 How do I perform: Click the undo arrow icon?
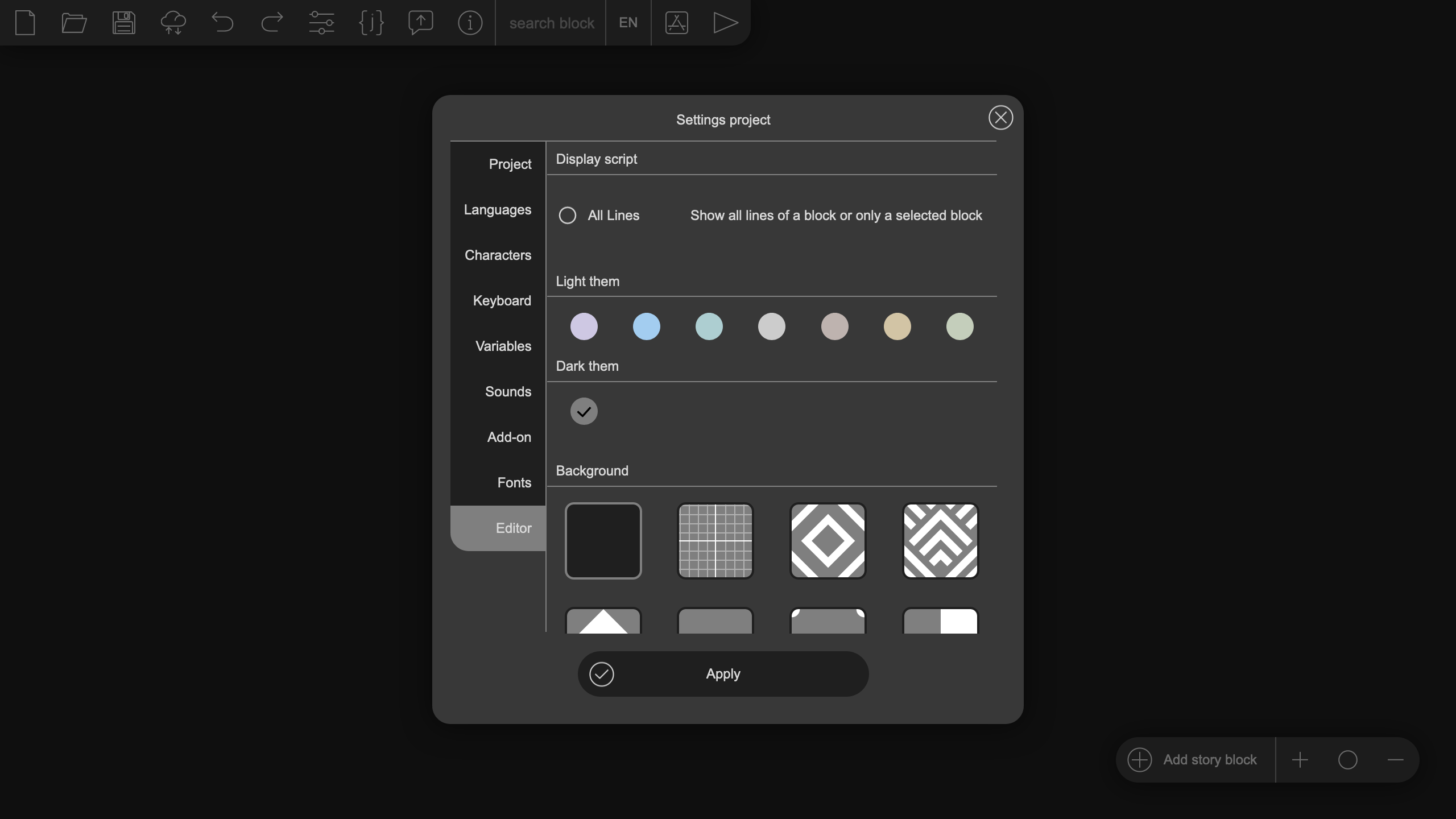[222, 23]
